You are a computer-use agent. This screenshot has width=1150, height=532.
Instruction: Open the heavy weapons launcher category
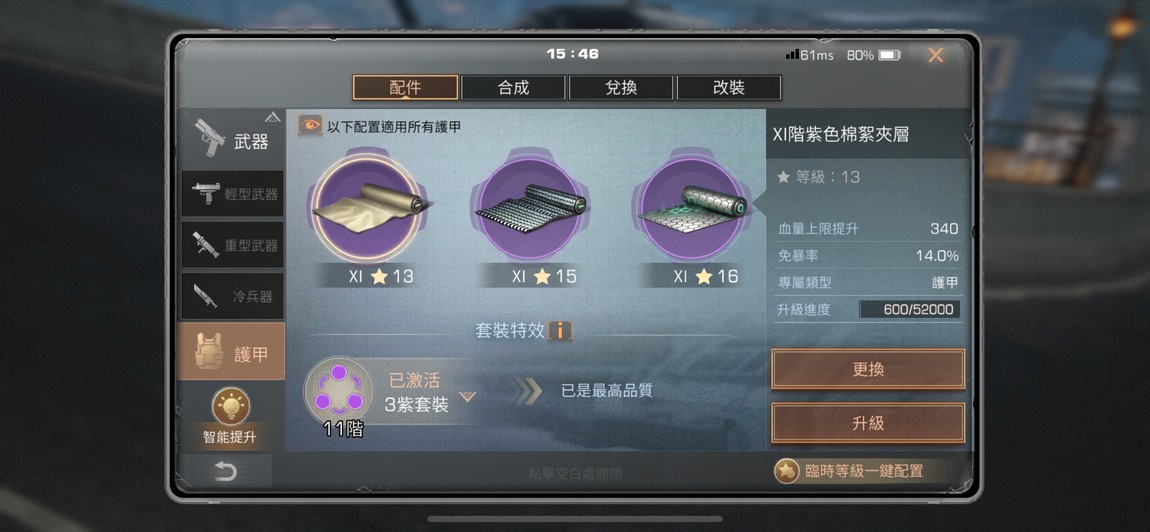[232, 245]
